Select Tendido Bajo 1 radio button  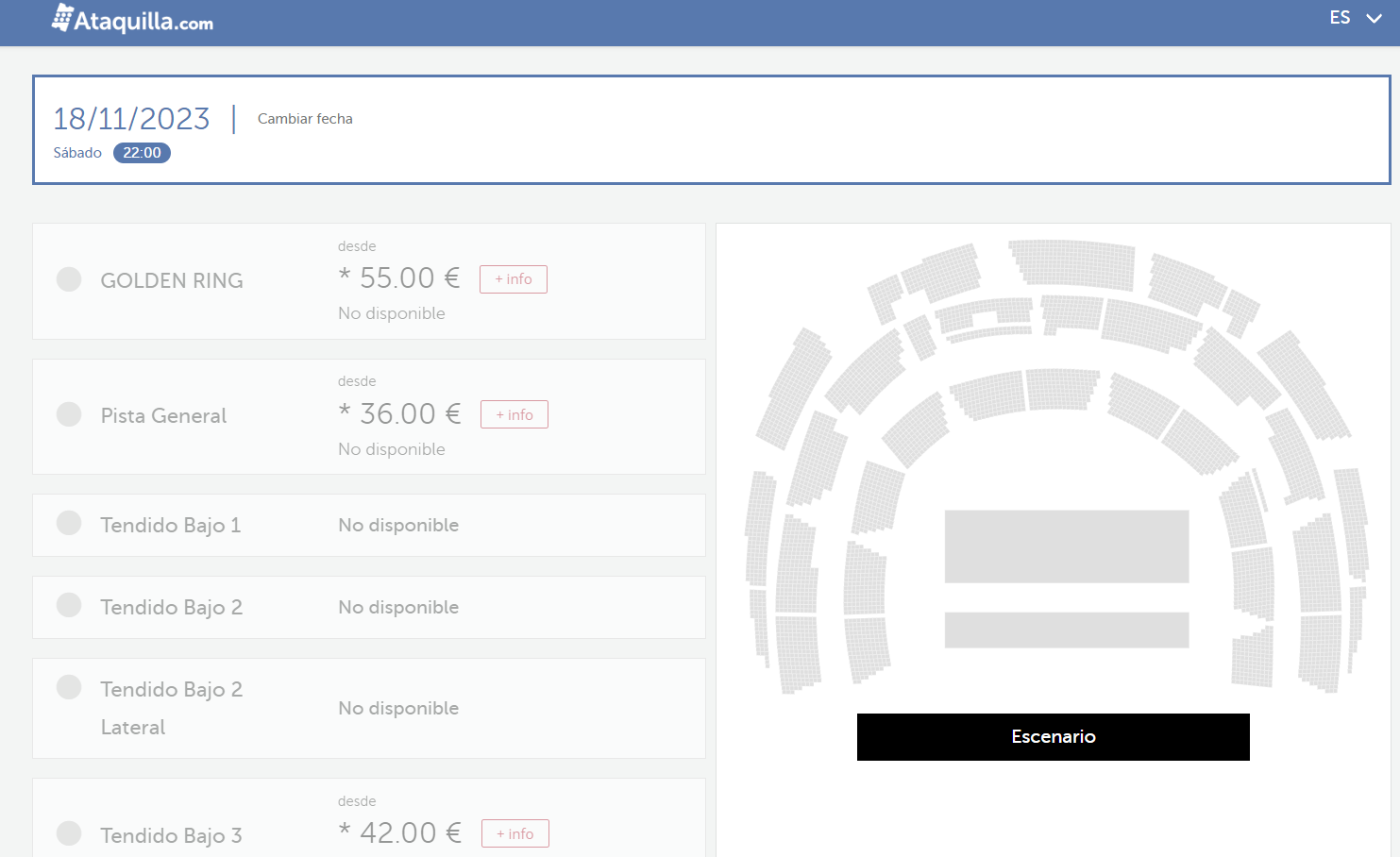[69, 523]
